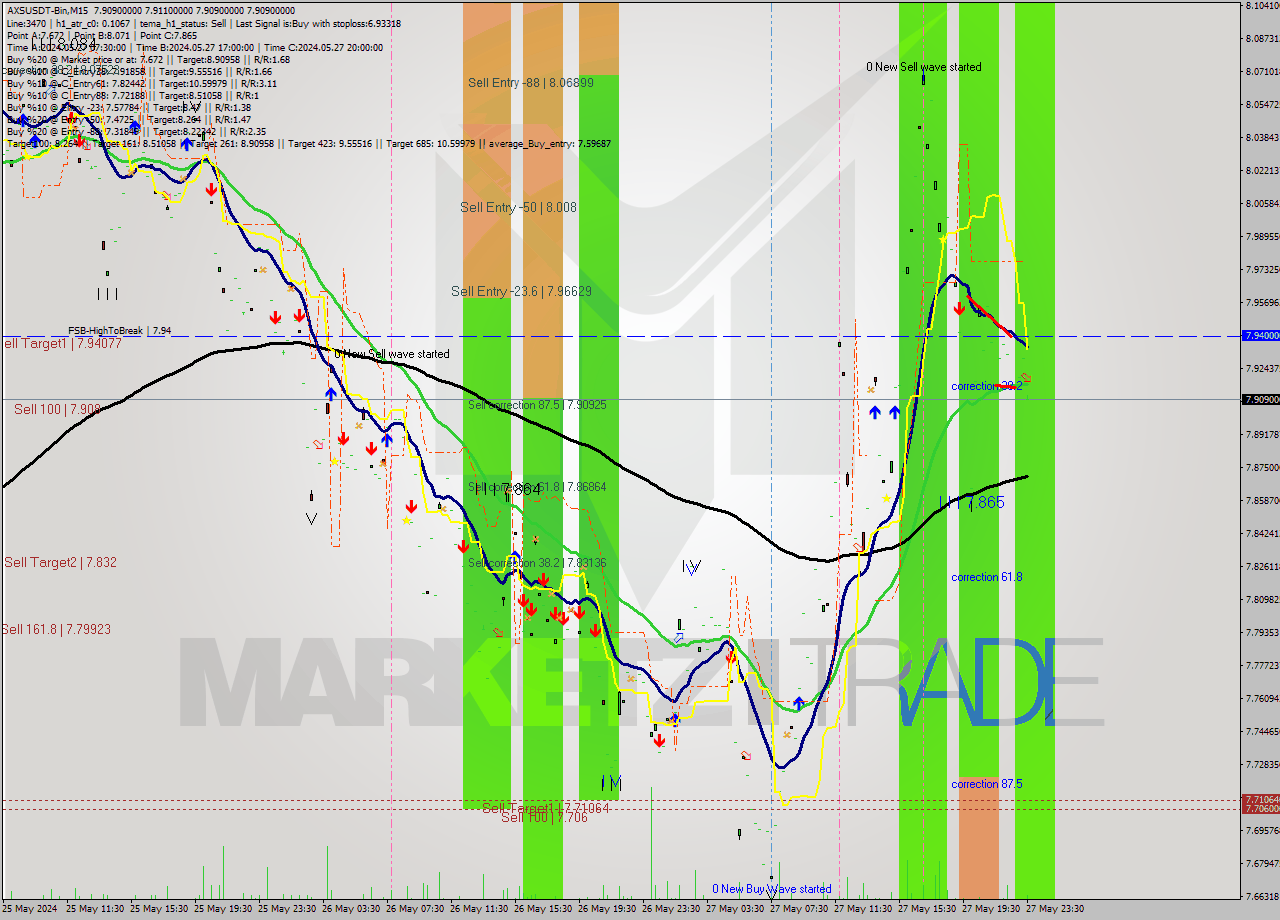This screenshot has height=920, width=1280.
Task: Click the red 7.71064 price tag on axis
Action: (1260, 799)
